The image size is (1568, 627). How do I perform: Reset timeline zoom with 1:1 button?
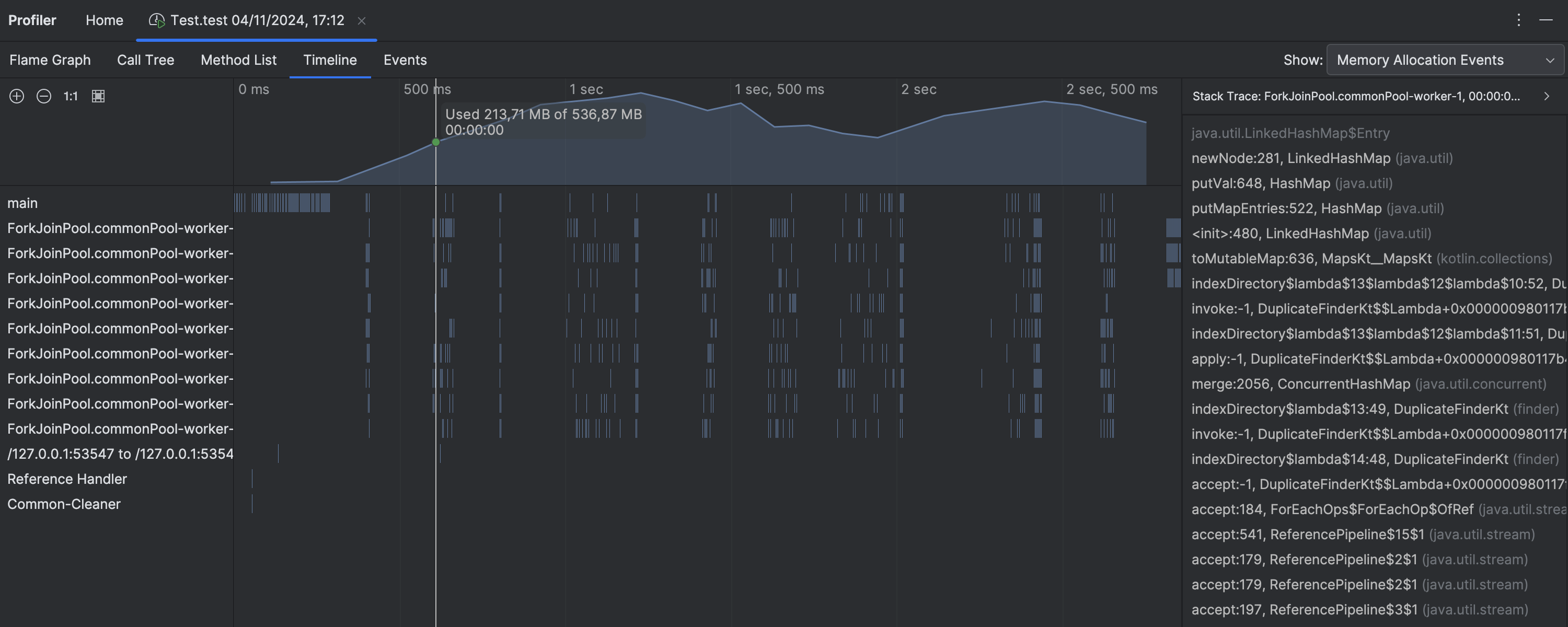click(x=71, y=96)
